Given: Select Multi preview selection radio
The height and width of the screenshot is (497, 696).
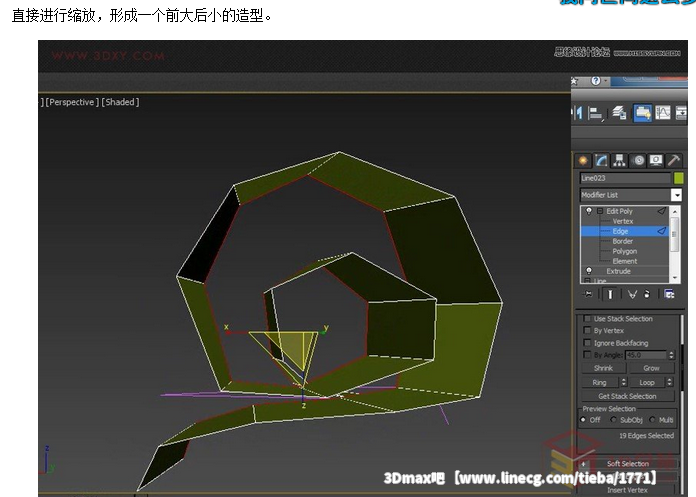Looking at the screenshot, I should tap(652, 420).
